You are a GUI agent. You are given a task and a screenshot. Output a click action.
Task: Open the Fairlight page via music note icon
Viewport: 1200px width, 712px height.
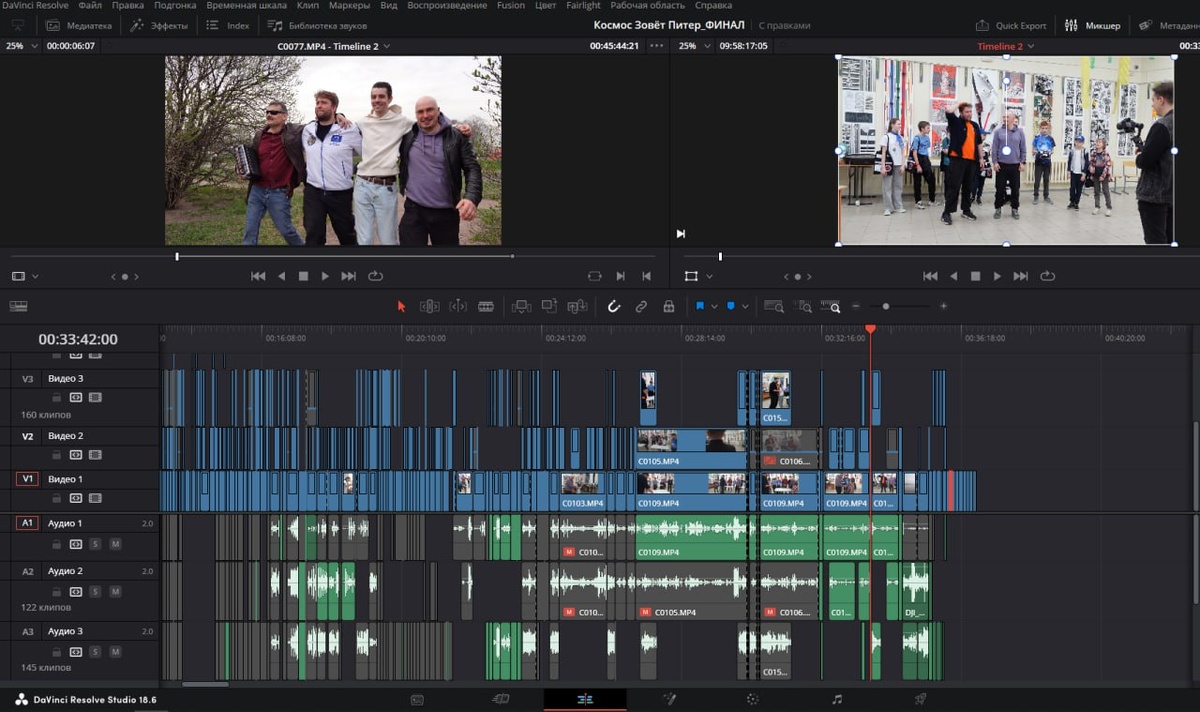[837, 699]
